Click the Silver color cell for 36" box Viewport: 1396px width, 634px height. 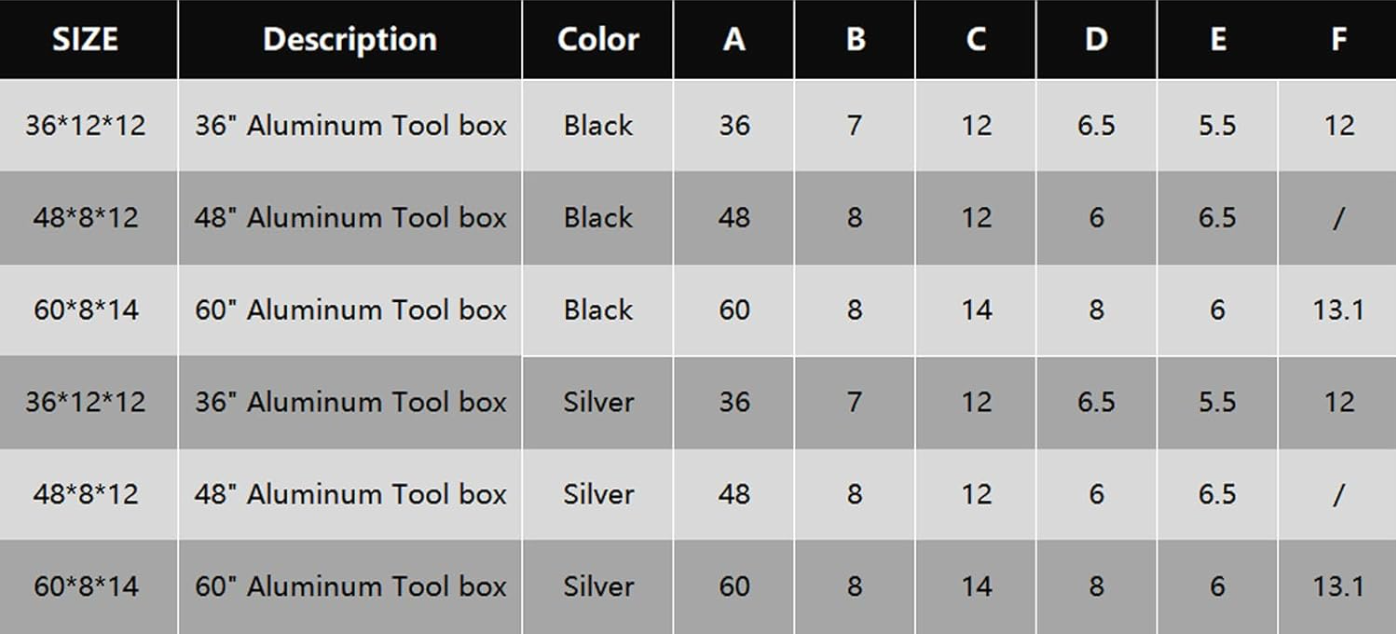pos(598,402)
